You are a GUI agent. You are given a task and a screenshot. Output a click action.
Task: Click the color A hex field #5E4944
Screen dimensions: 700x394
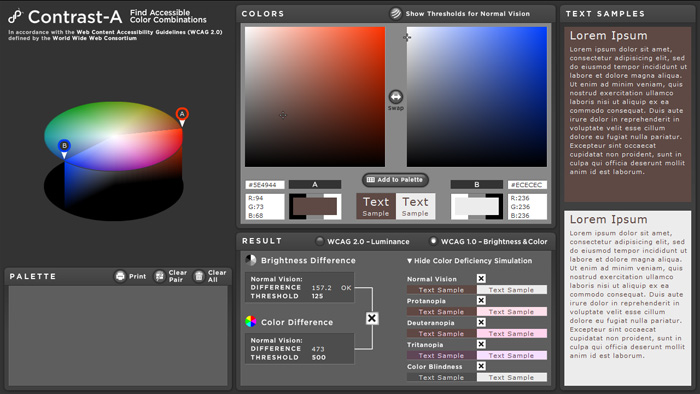tap(265, 185)
